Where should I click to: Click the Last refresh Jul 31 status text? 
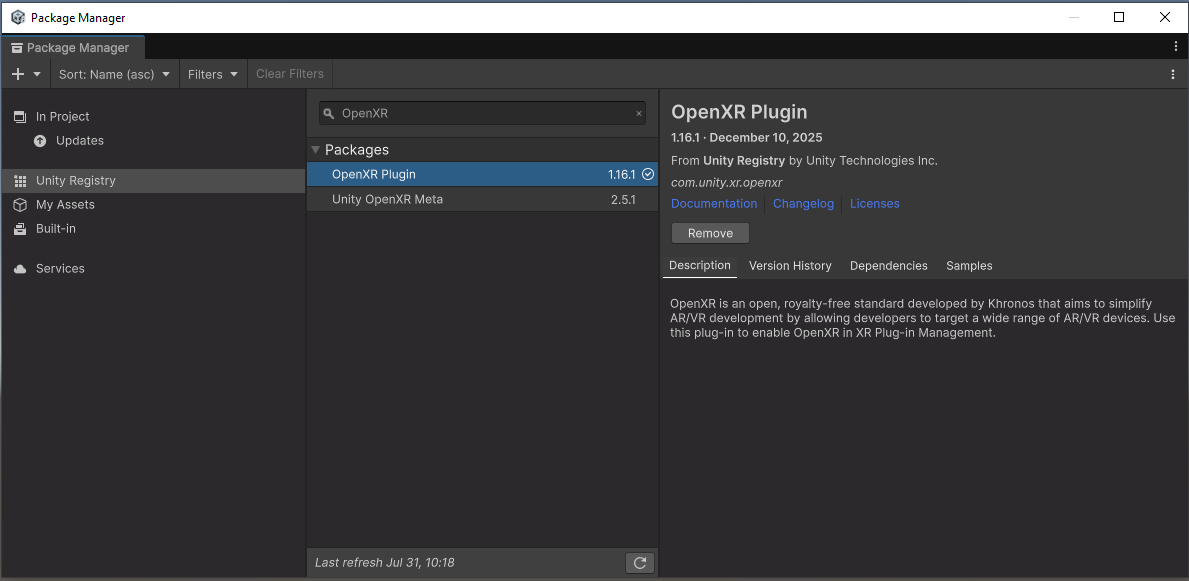384,563
